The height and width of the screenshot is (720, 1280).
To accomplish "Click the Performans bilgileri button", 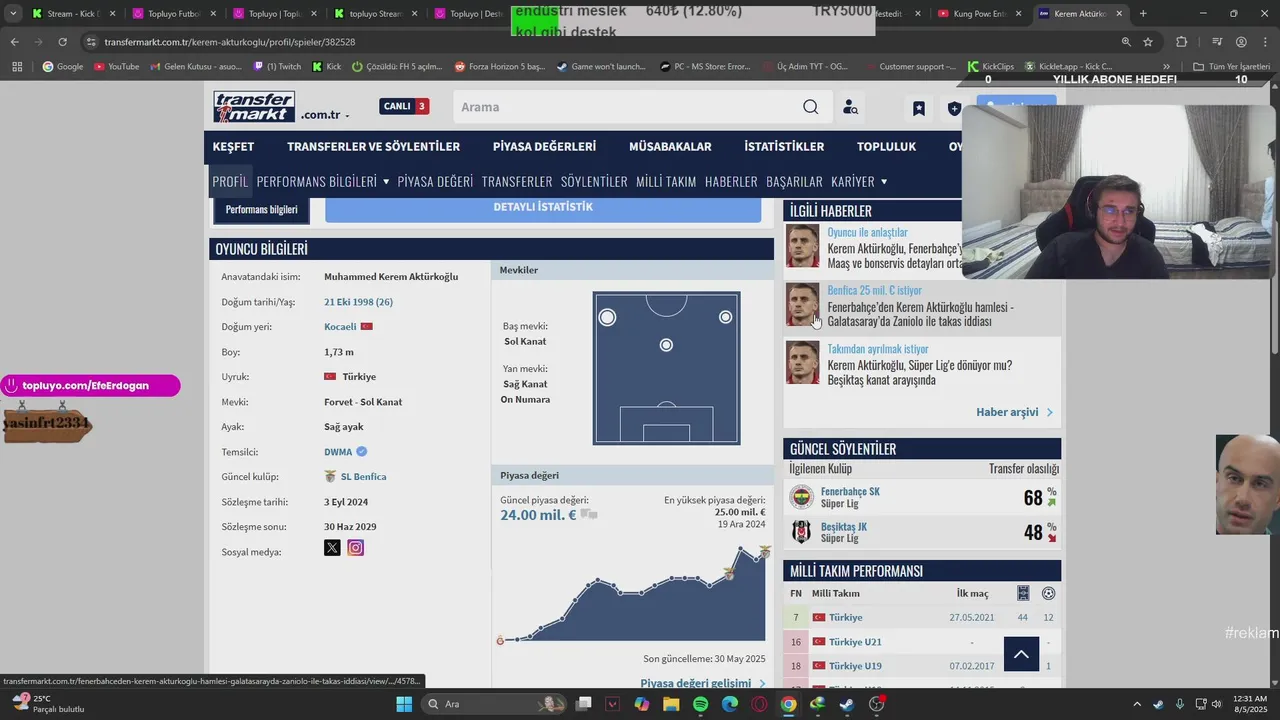I will pos(261,210).
